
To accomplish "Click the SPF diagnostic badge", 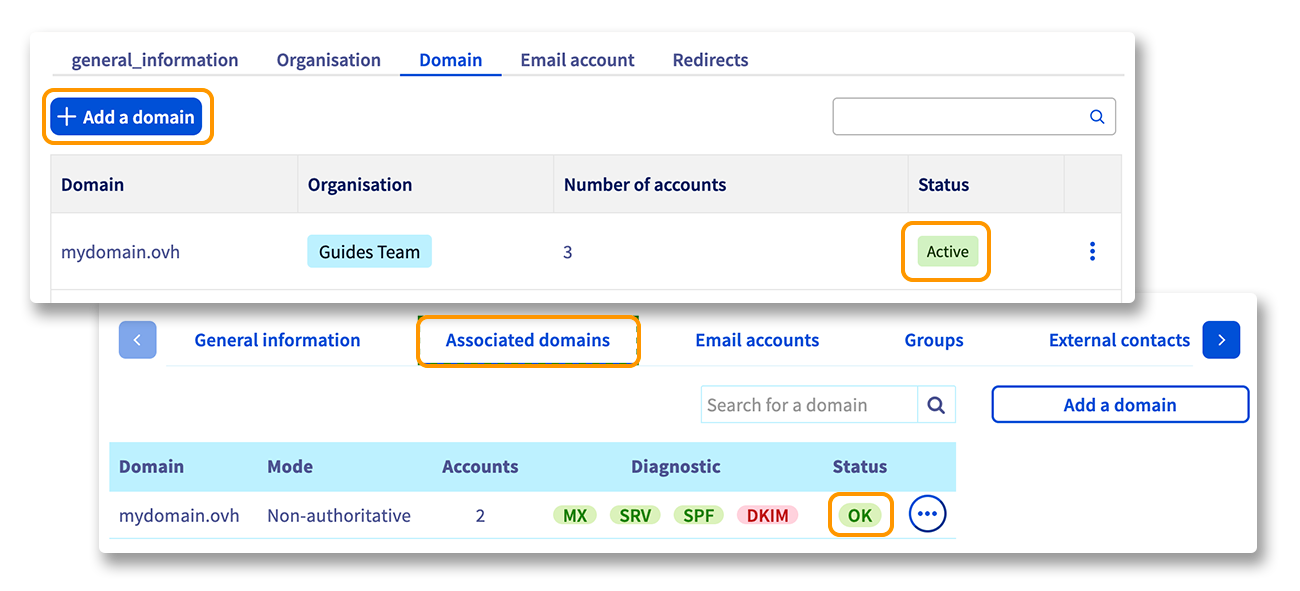I will tap(698, 516).
